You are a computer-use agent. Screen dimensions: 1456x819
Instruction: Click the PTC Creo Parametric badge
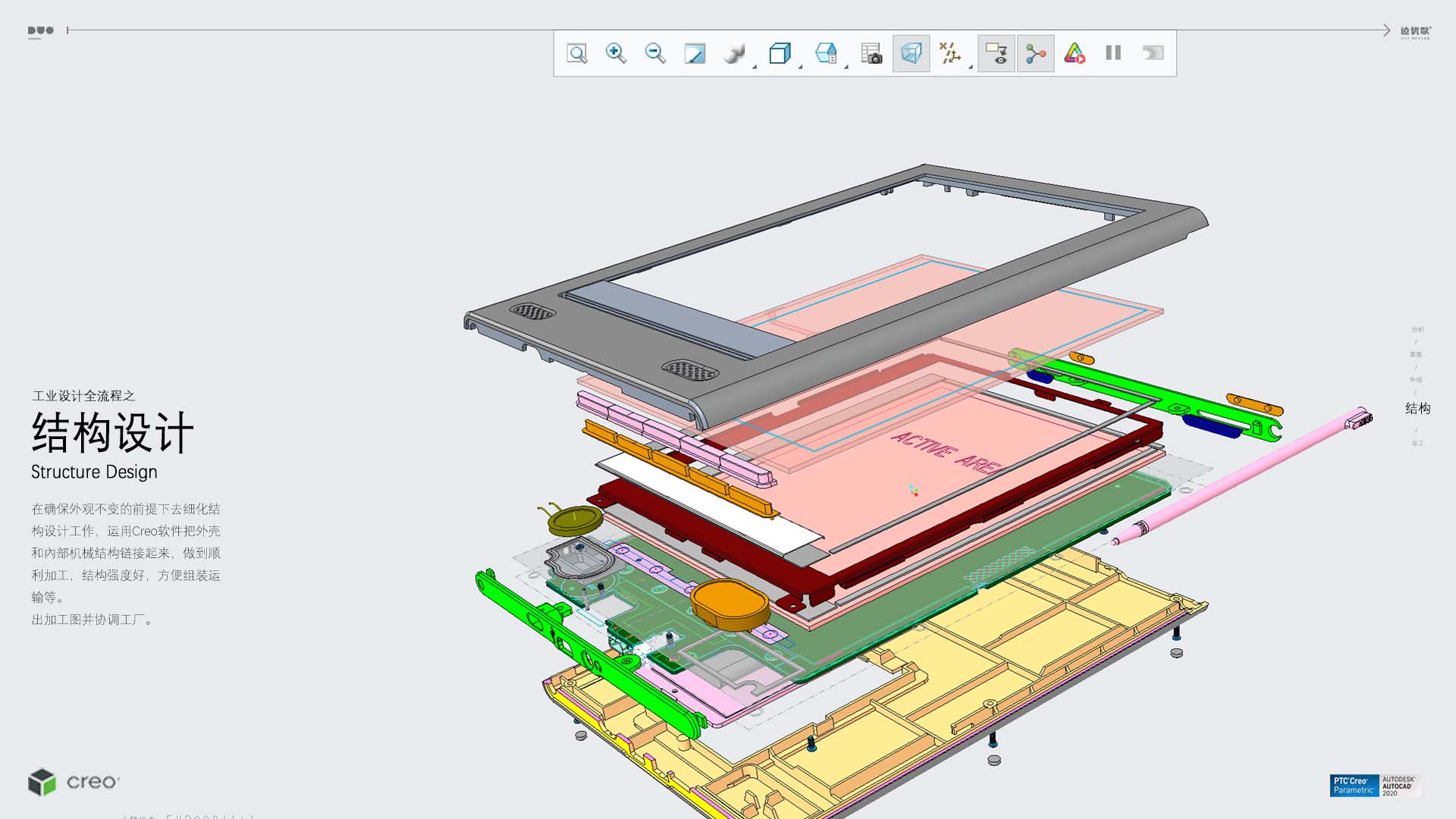click(x=1354, y=786)
